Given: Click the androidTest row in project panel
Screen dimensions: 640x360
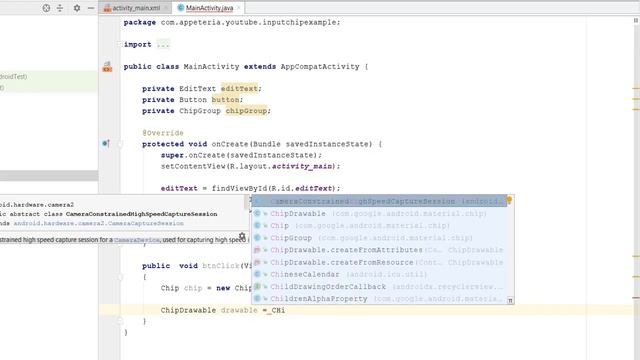Looking at the screenshot, I should 49,76.
